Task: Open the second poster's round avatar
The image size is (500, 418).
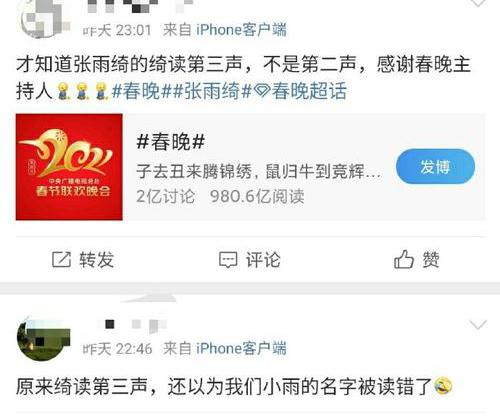Action: coord(44,340)
